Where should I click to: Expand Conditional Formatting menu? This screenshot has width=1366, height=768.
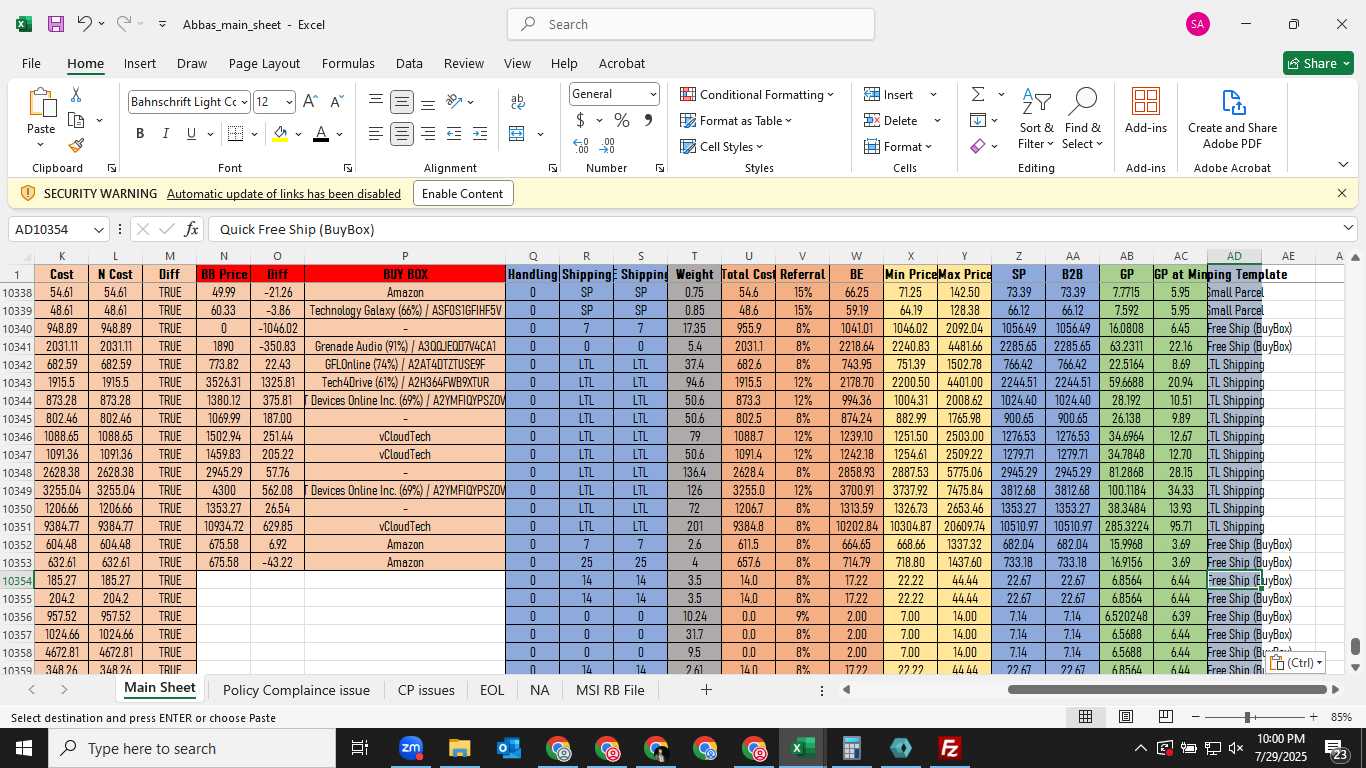[757, 94]
